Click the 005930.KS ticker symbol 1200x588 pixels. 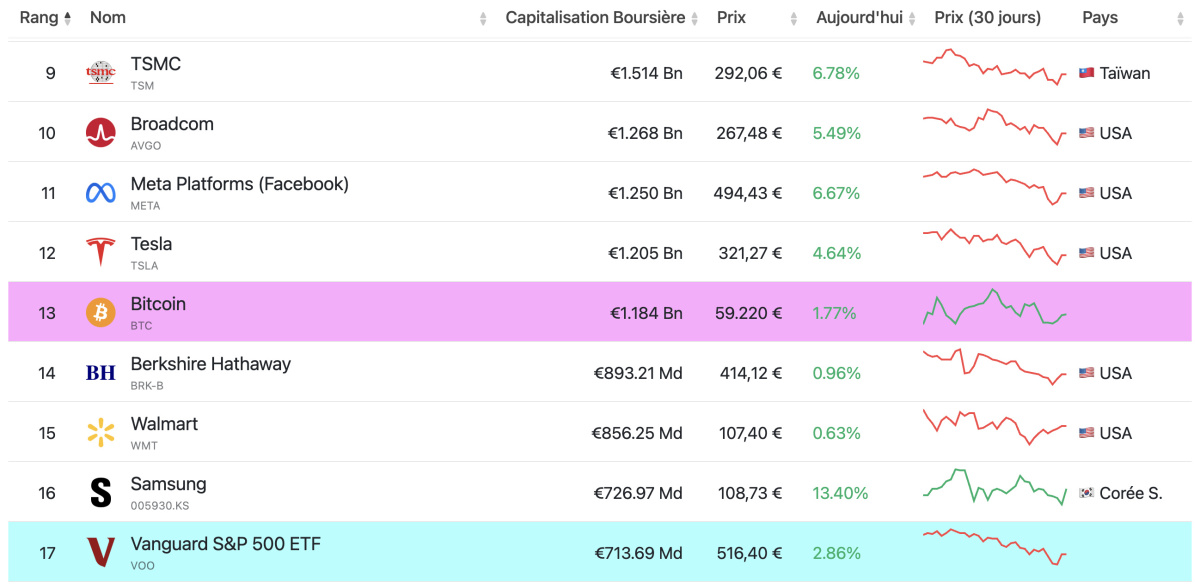coord(160,506)
